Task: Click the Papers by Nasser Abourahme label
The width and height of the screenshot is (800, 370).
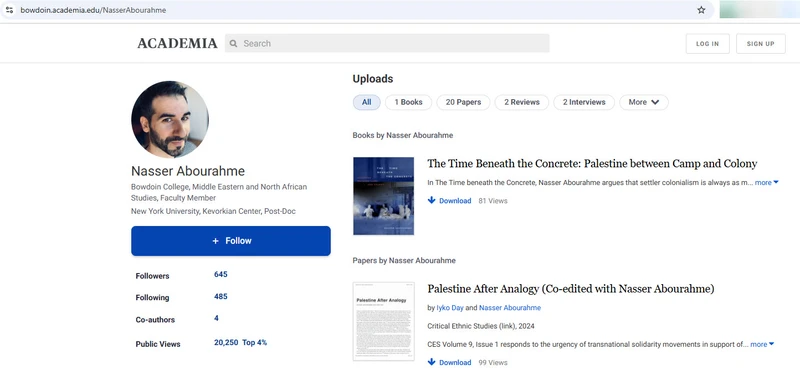Action: [x=404, y=260]
